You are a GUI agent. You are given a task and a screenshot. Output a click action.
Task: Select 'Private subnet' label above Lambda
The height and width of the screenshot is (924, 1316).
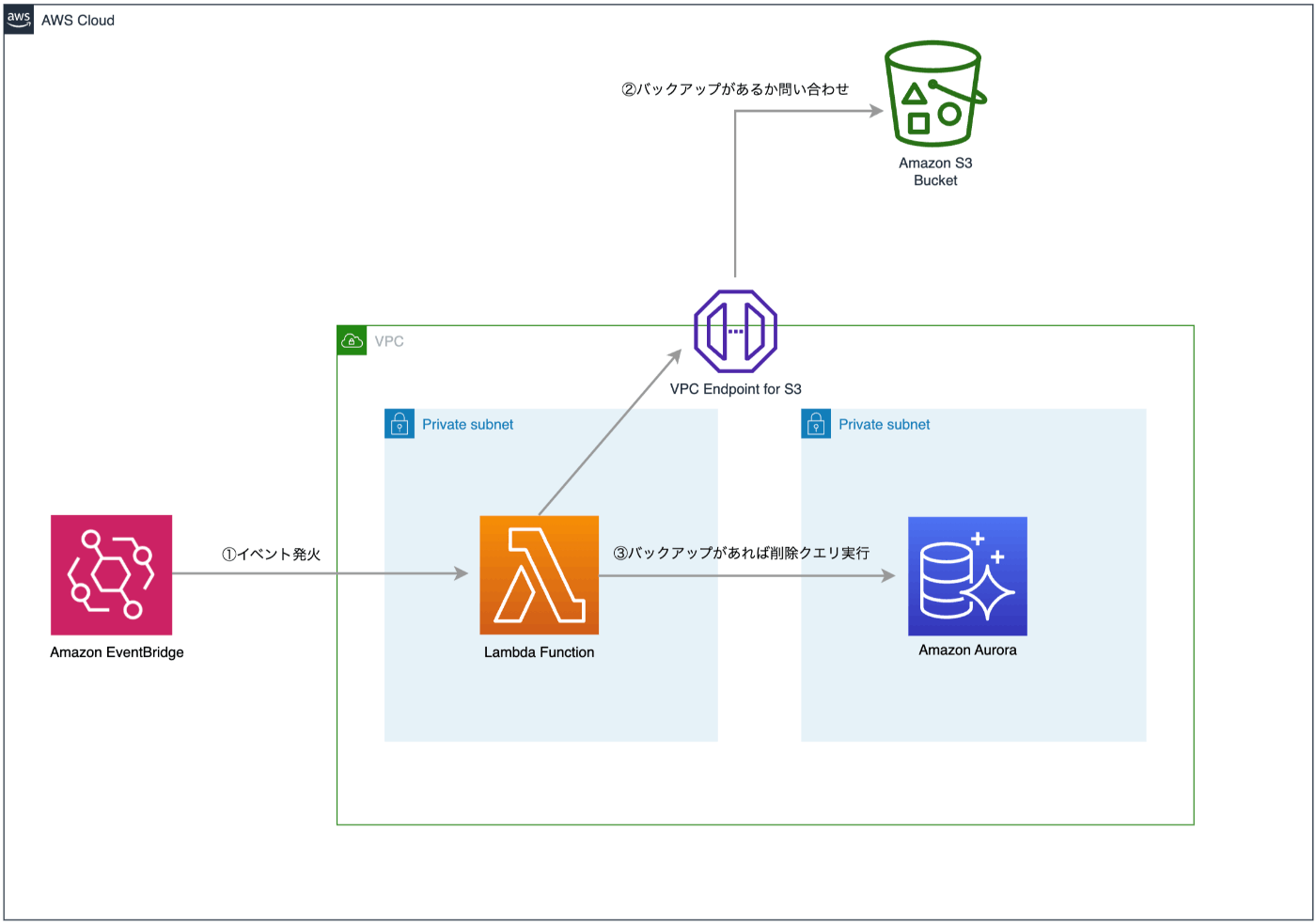[x=468, y=425]
